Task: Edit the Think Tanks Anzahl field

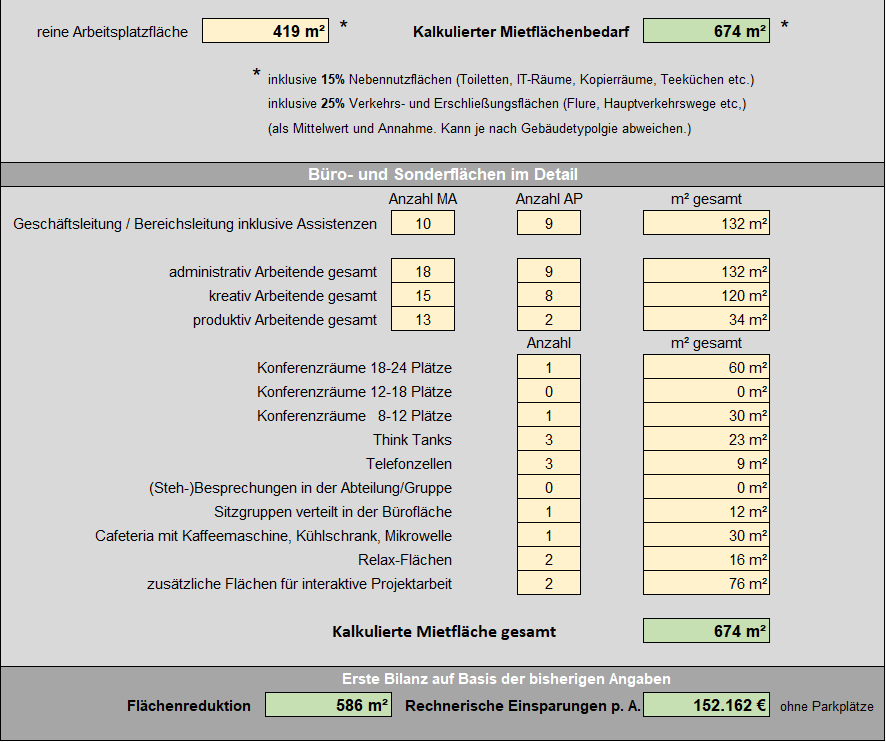Action: pos(549,439)
